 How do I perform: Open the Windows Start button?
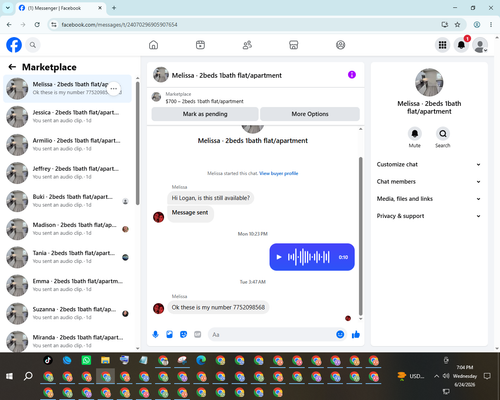(9, 376)
